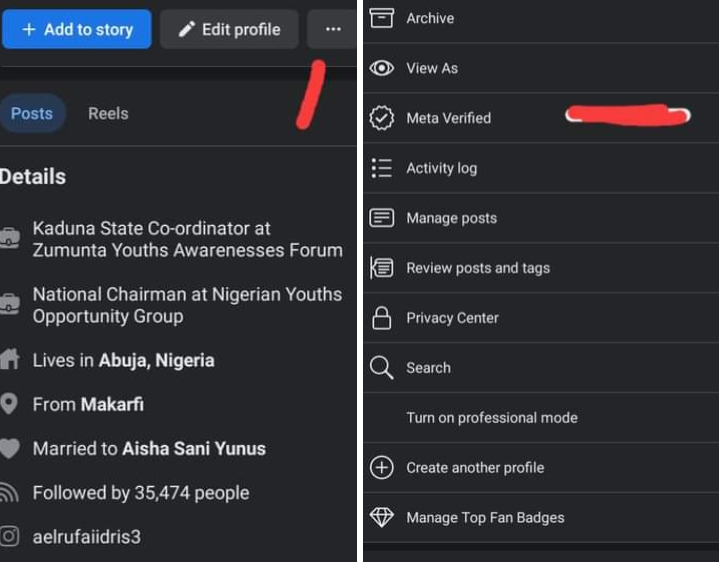Open Aisha Sani Yunus profile link
This screenshot has width=719, height=562.
pos(194,449)
